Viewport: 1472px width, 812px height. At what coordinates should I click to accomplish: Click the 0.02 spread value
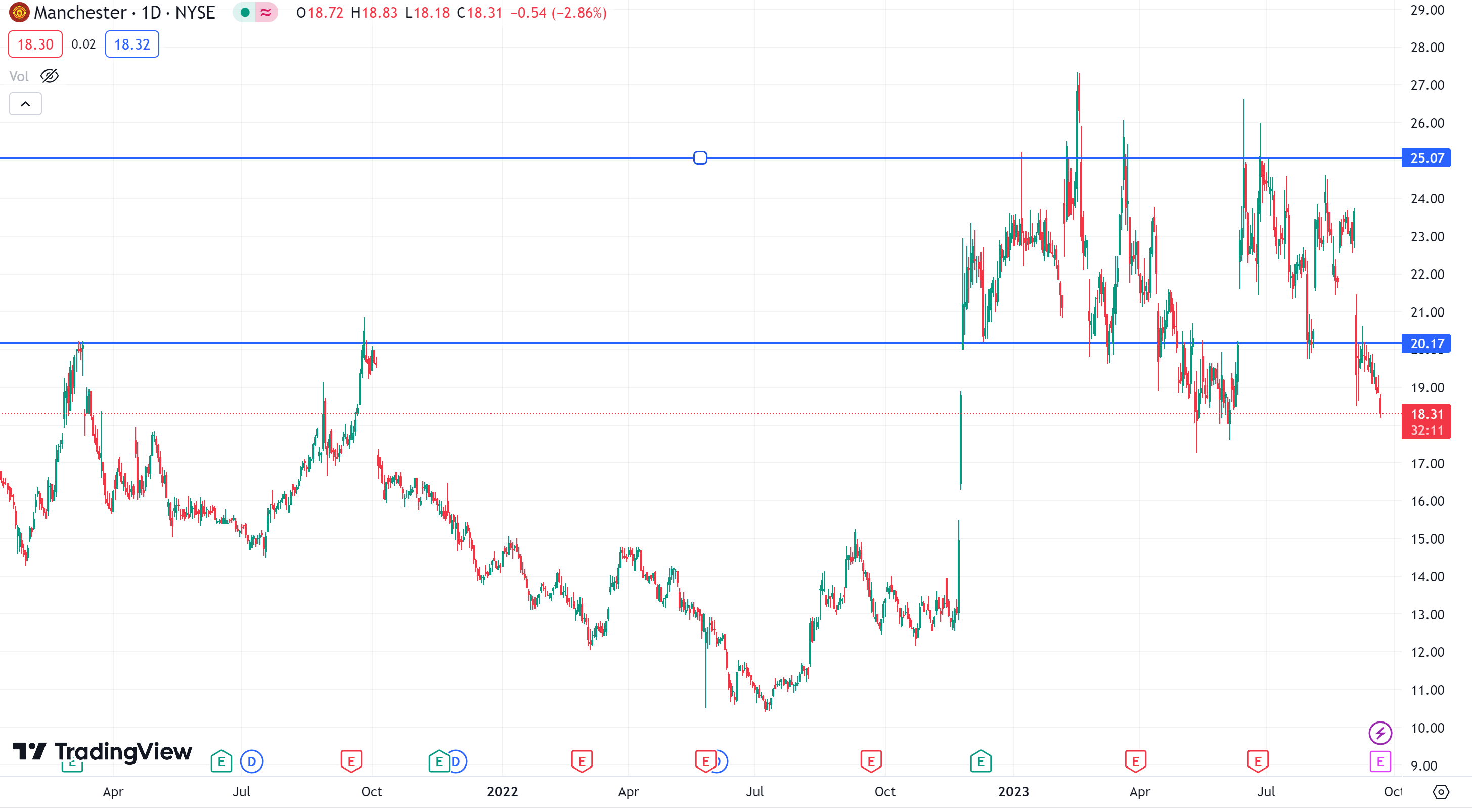tap(83, 44)
